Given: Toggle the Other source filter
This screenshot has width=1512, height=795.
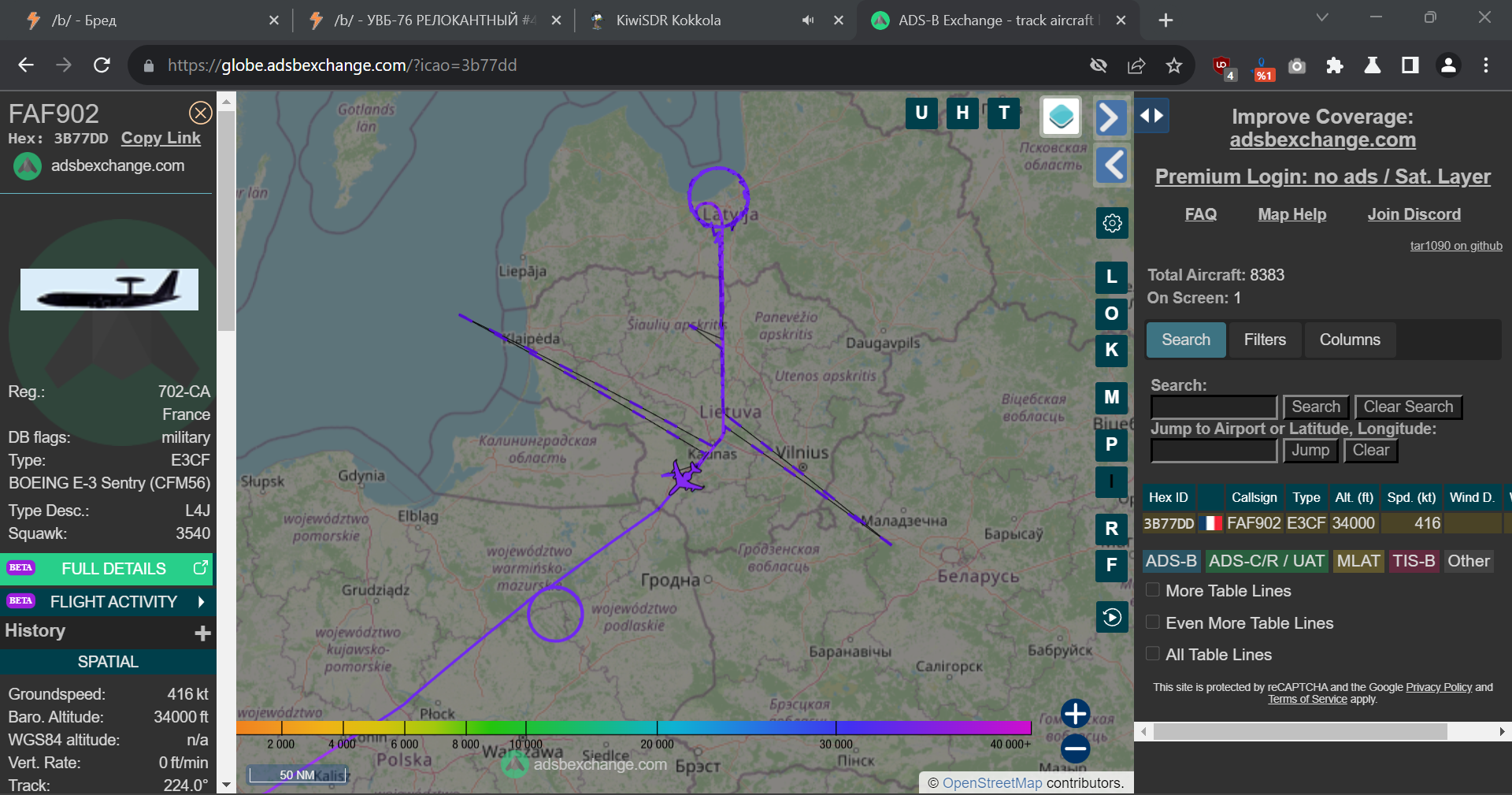Looking at the screenshot, I should tap(1469, 561).
